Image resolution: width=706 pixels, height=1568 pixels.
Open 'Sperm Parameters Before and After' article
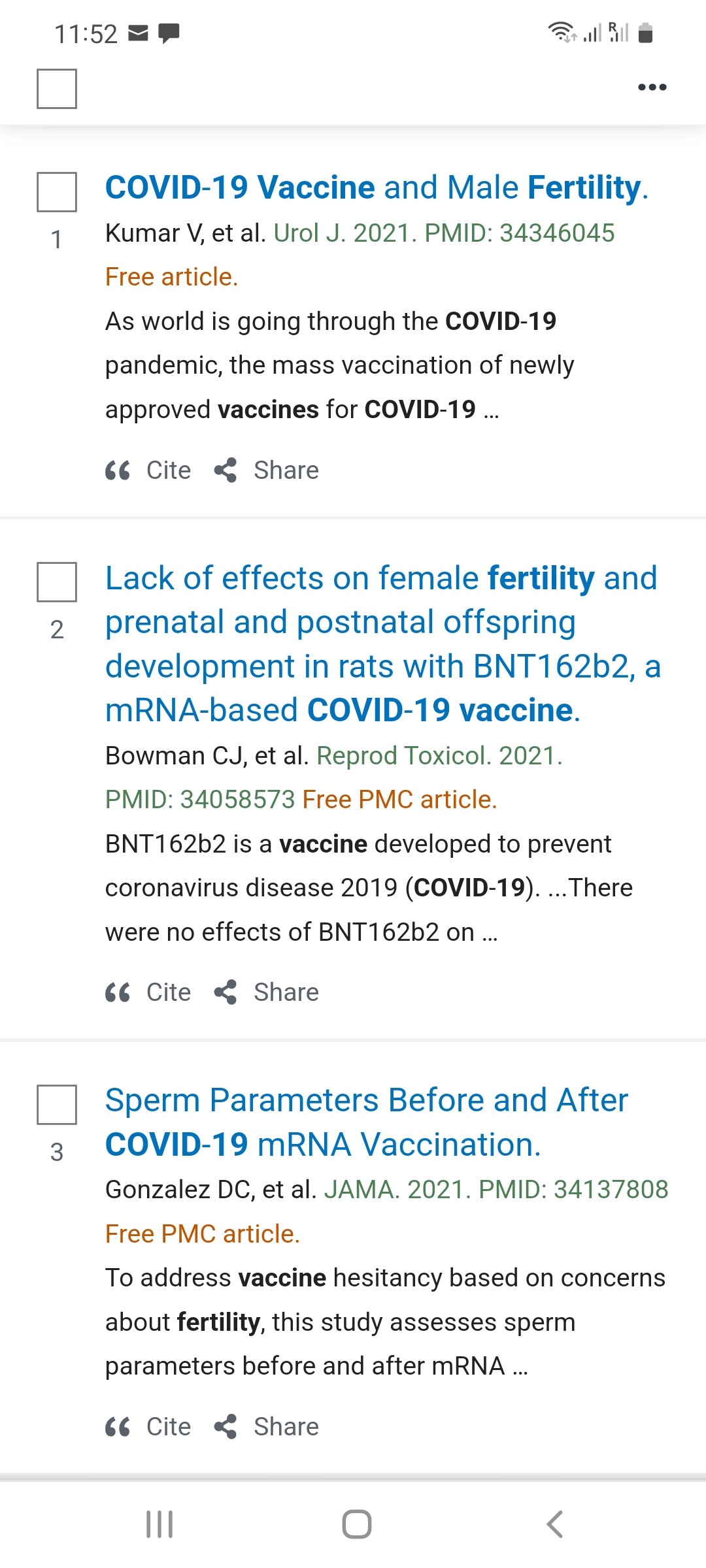pyautogui.click(x=367, y=1122)
